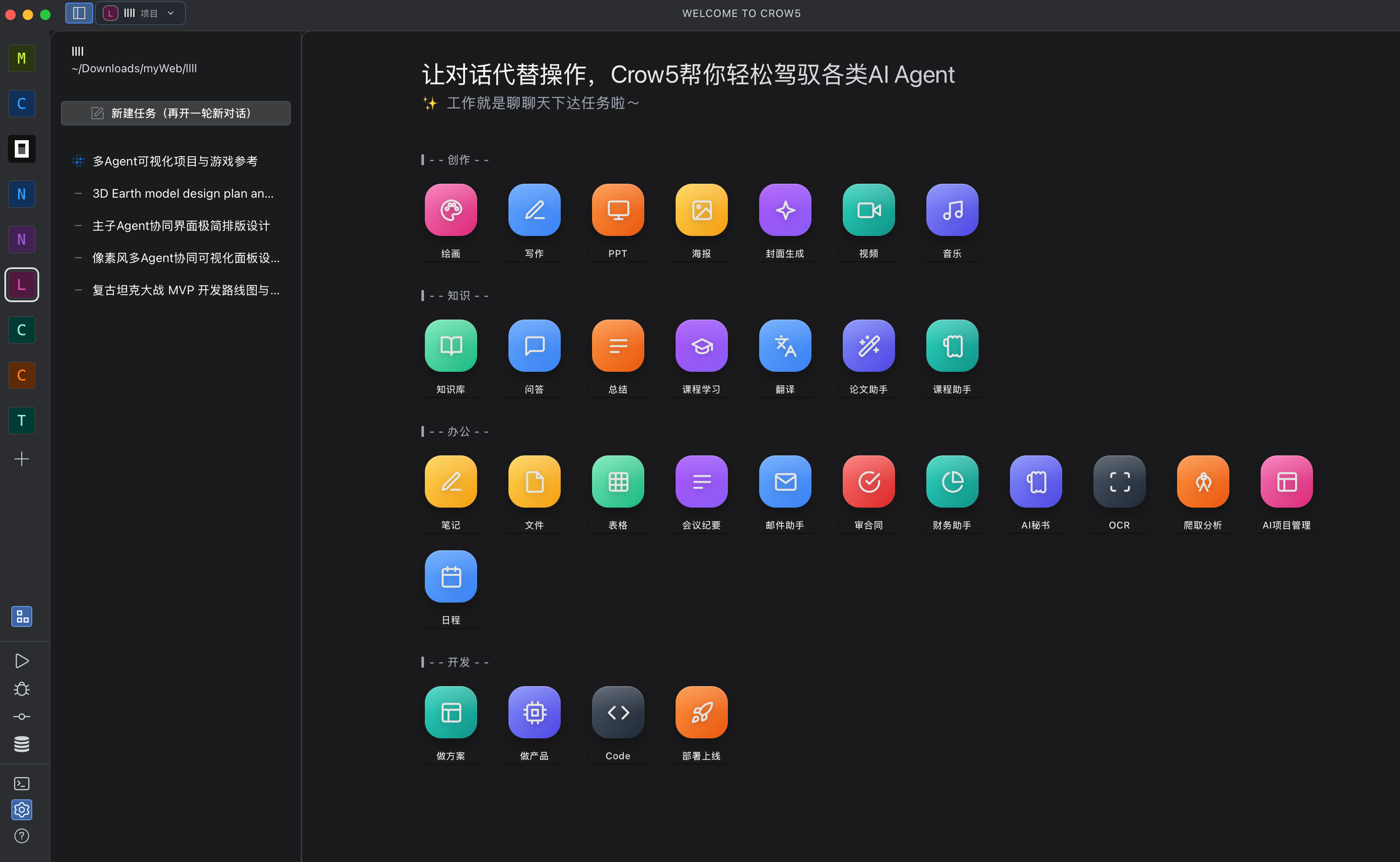Switch to the teal C project
This screenshot has height=862, width=1400.
tap(22, 330)
